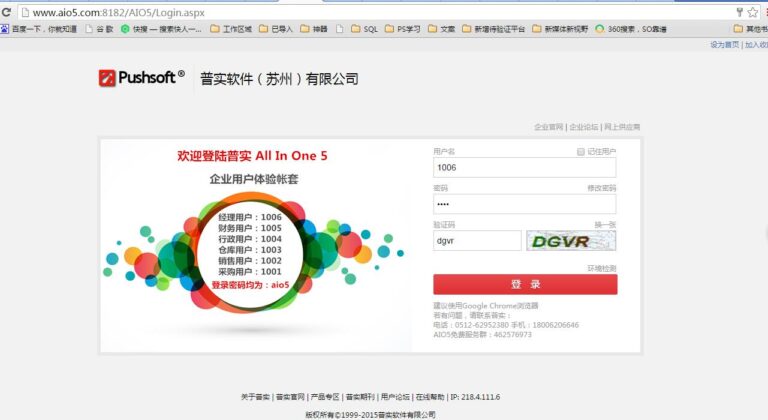
Task: Click the red 登录 button
Action: (525, 284)
